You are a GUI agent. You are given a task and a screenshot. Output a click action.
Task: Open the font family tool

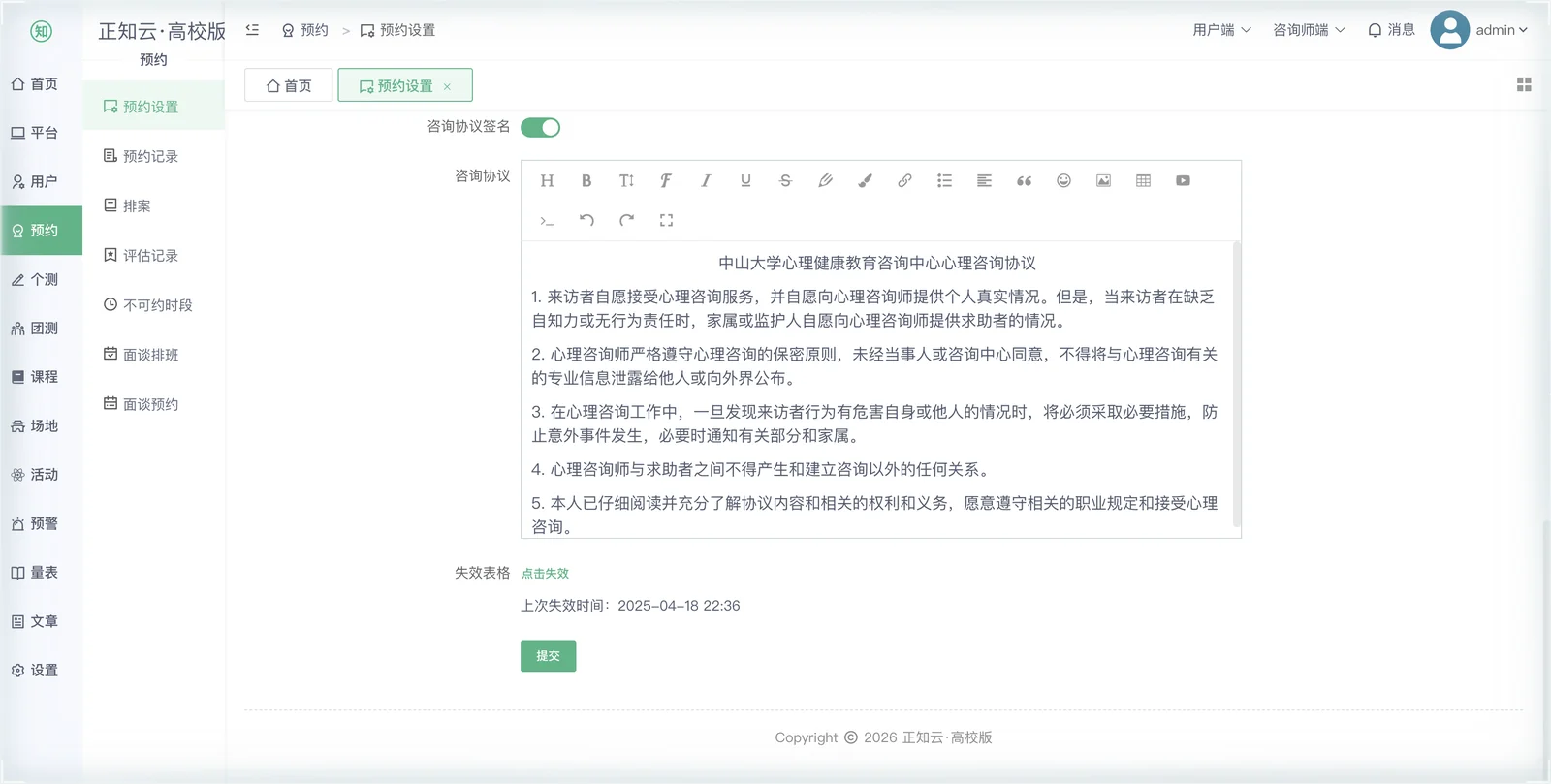[x=666, y=181]
